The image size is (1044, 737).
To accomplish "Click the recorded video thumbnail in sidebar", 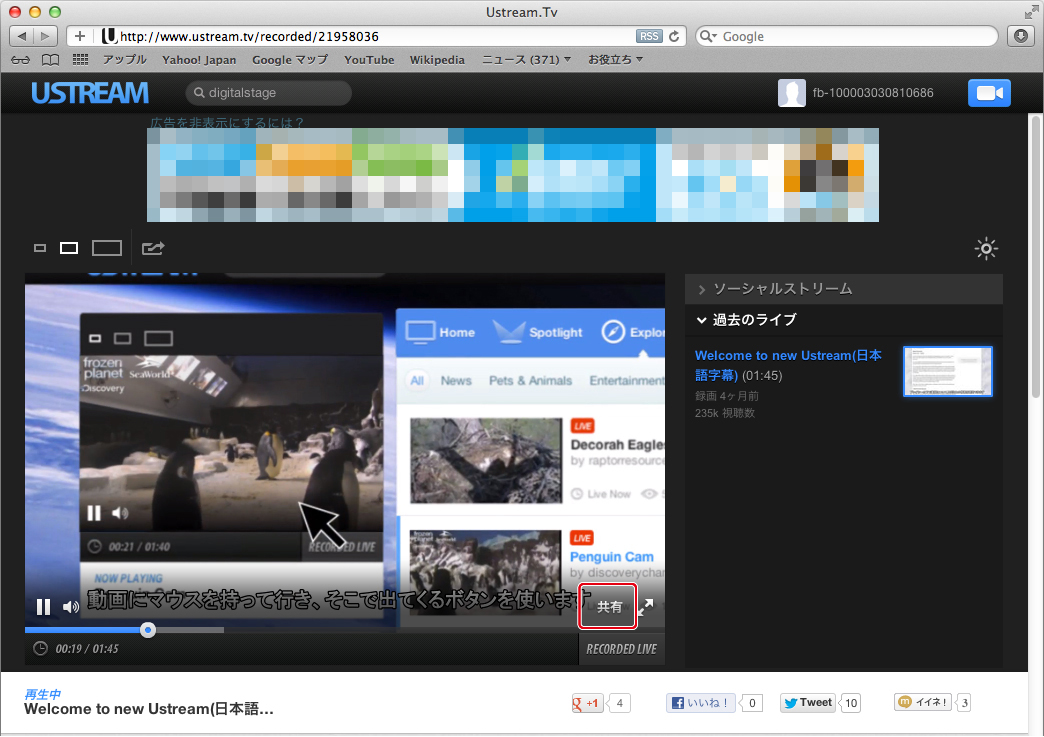I will coord(947,371).
